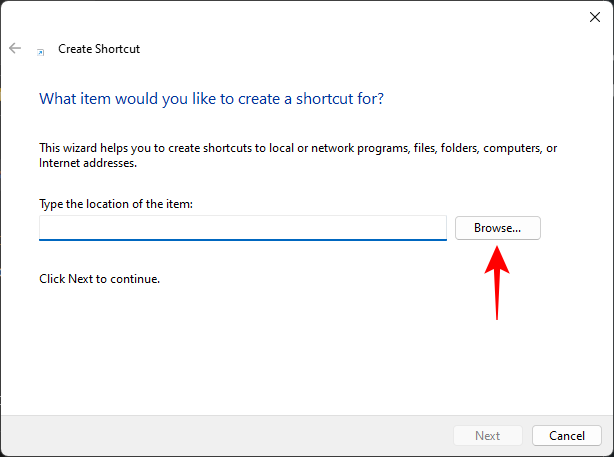Cancel the shortcut wizard

point(566,435)
